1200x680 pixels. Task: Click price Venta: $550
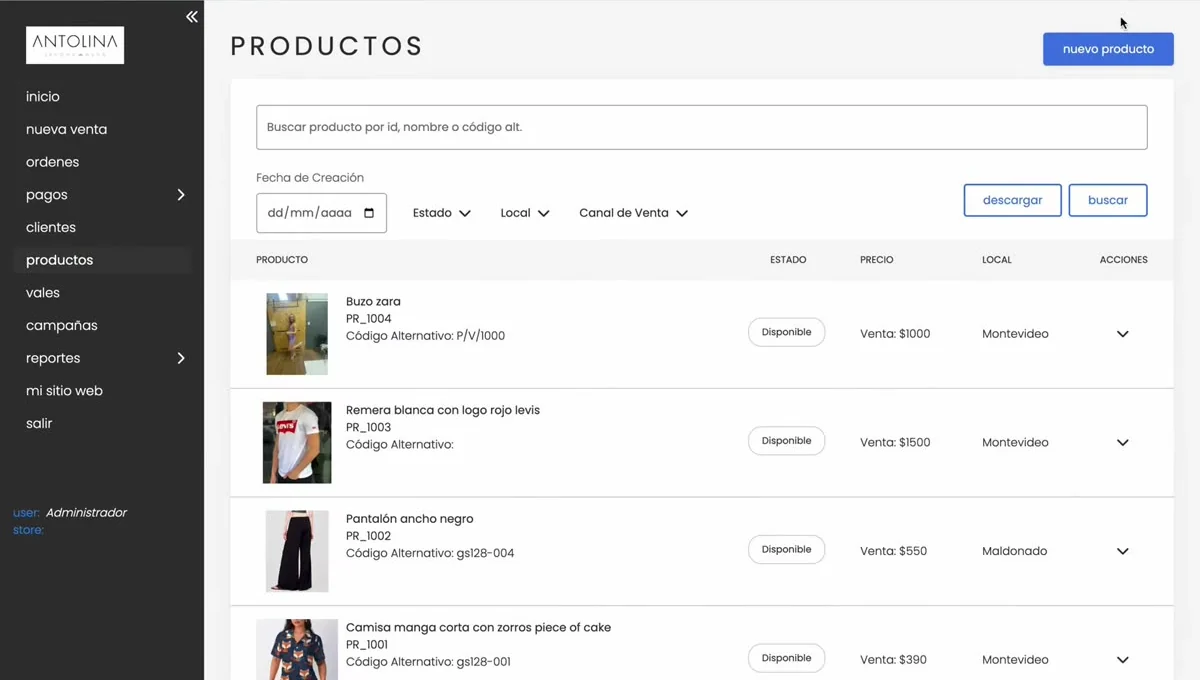click(893, 551)
